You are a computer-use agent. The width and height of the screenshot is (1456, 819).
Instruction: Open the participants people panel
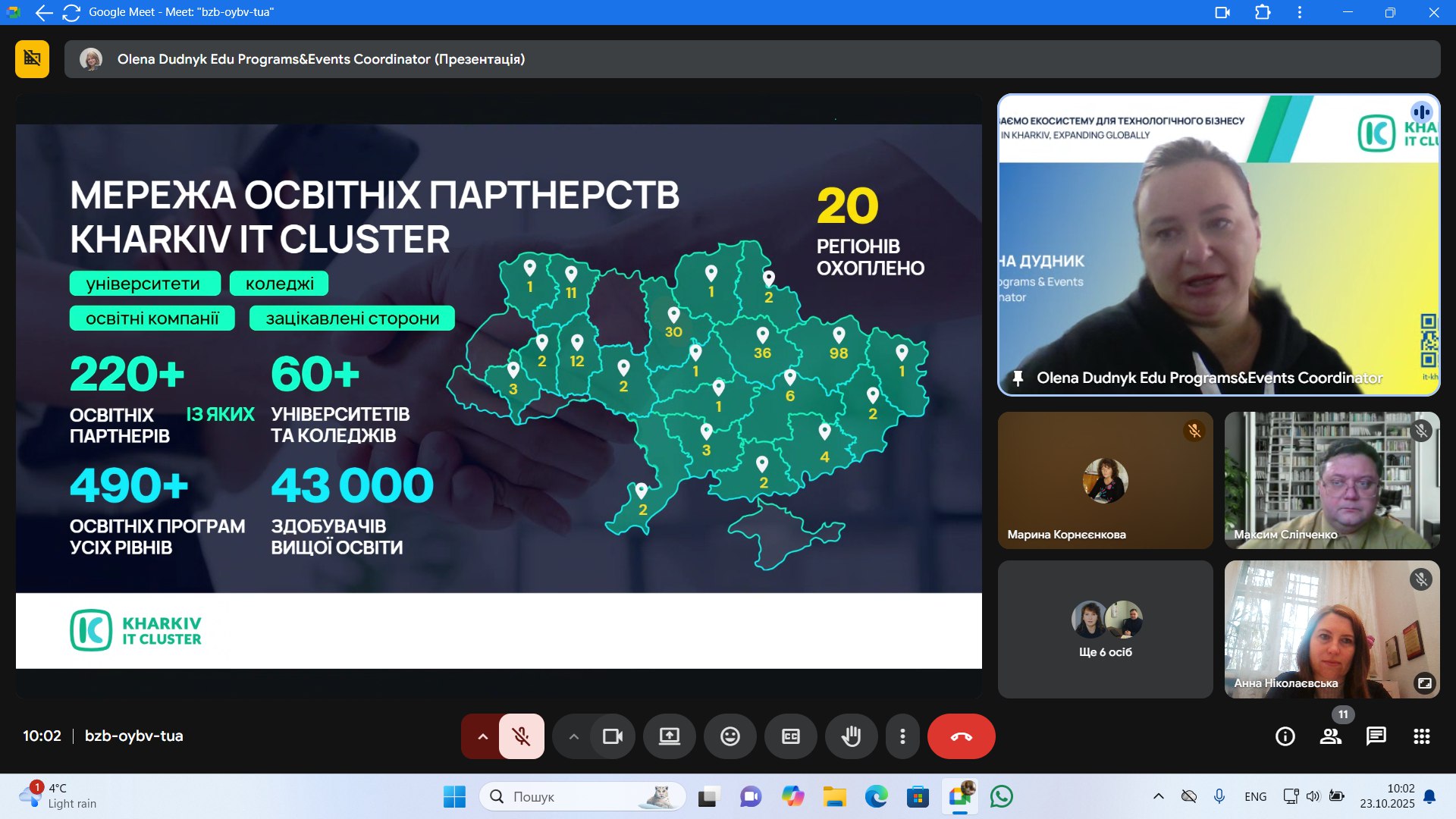pyautogui.click(x=1330, y=736)
